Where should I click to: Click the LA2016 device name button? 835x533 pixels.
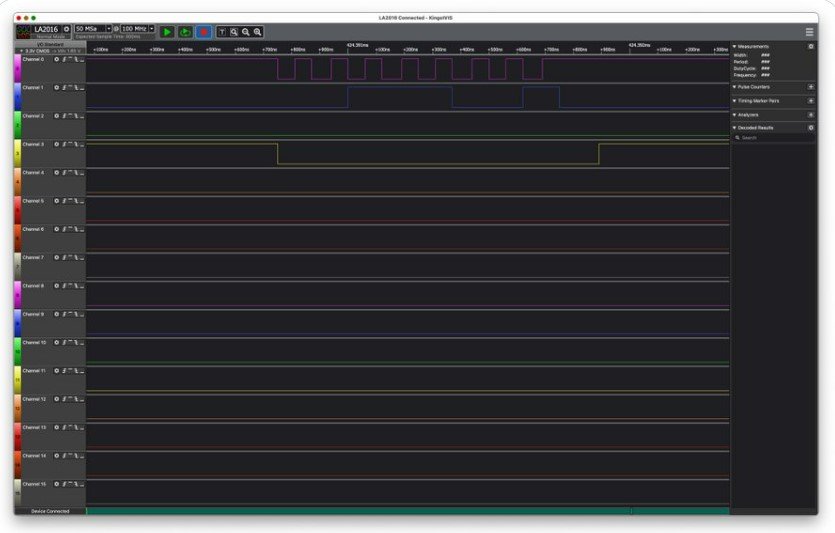(46, 30)
